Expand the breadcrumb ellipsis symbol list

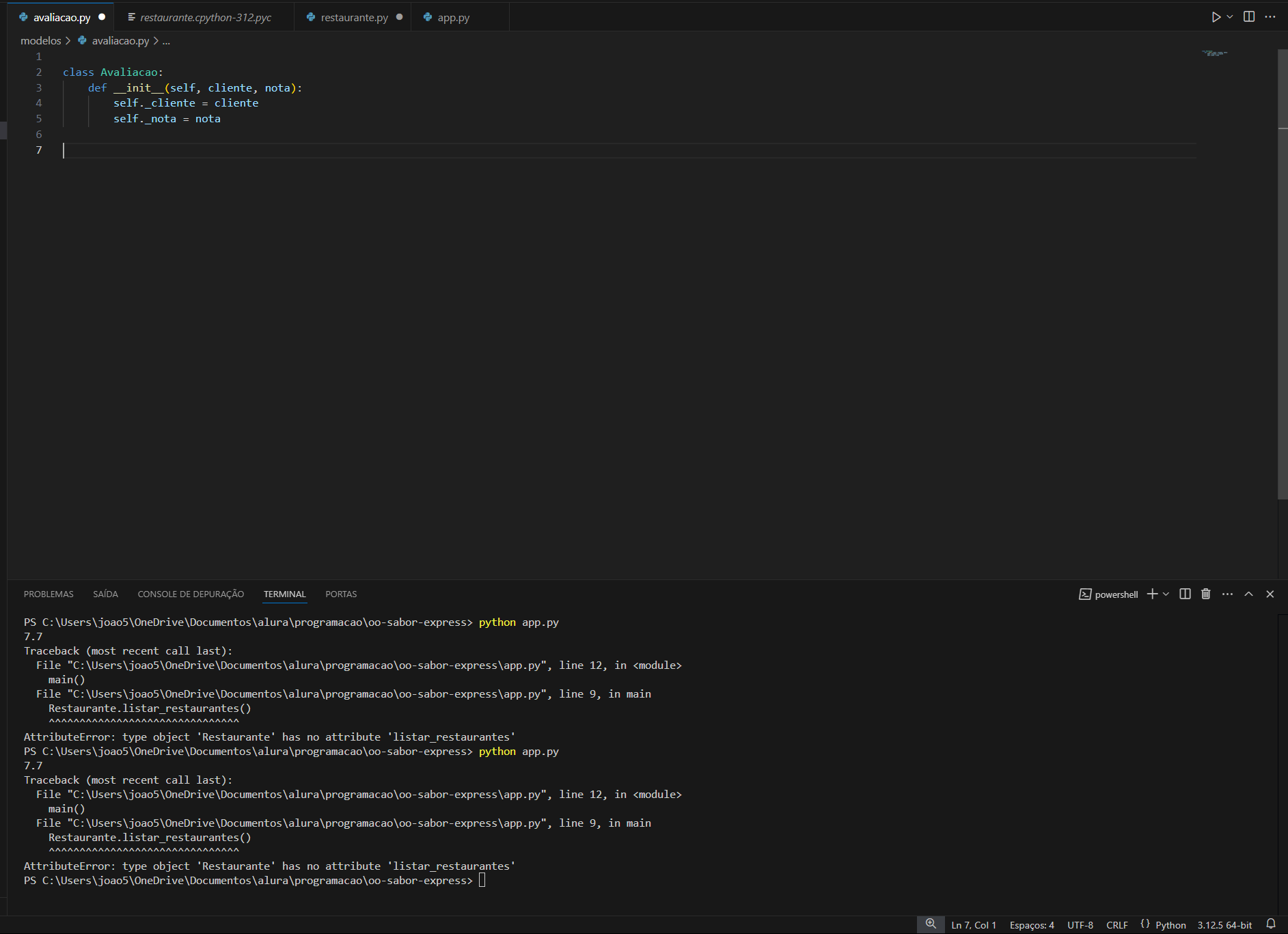(x=166, y=41)
